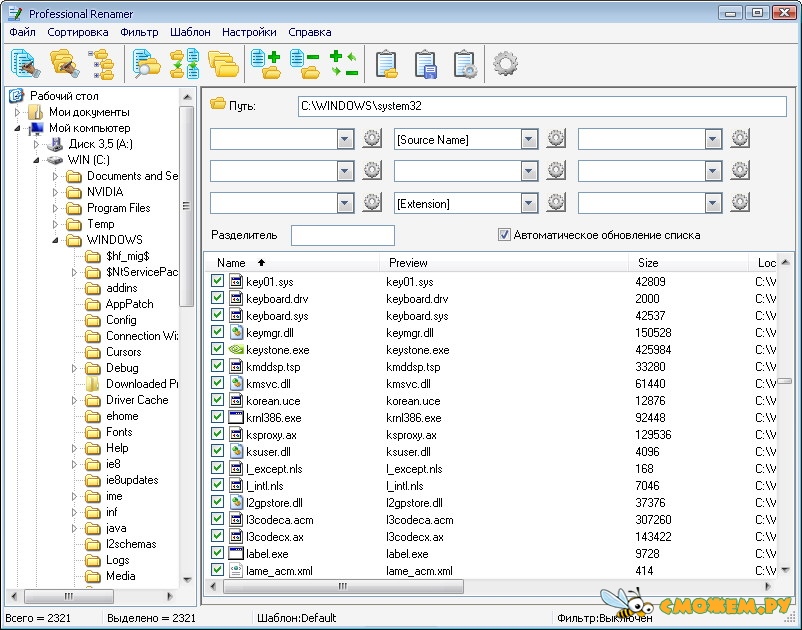Click the file list horizontal scrollbar thumb
Image resolution: width=802 pixels, height=630 pixels.
click(x=343, y=586)
